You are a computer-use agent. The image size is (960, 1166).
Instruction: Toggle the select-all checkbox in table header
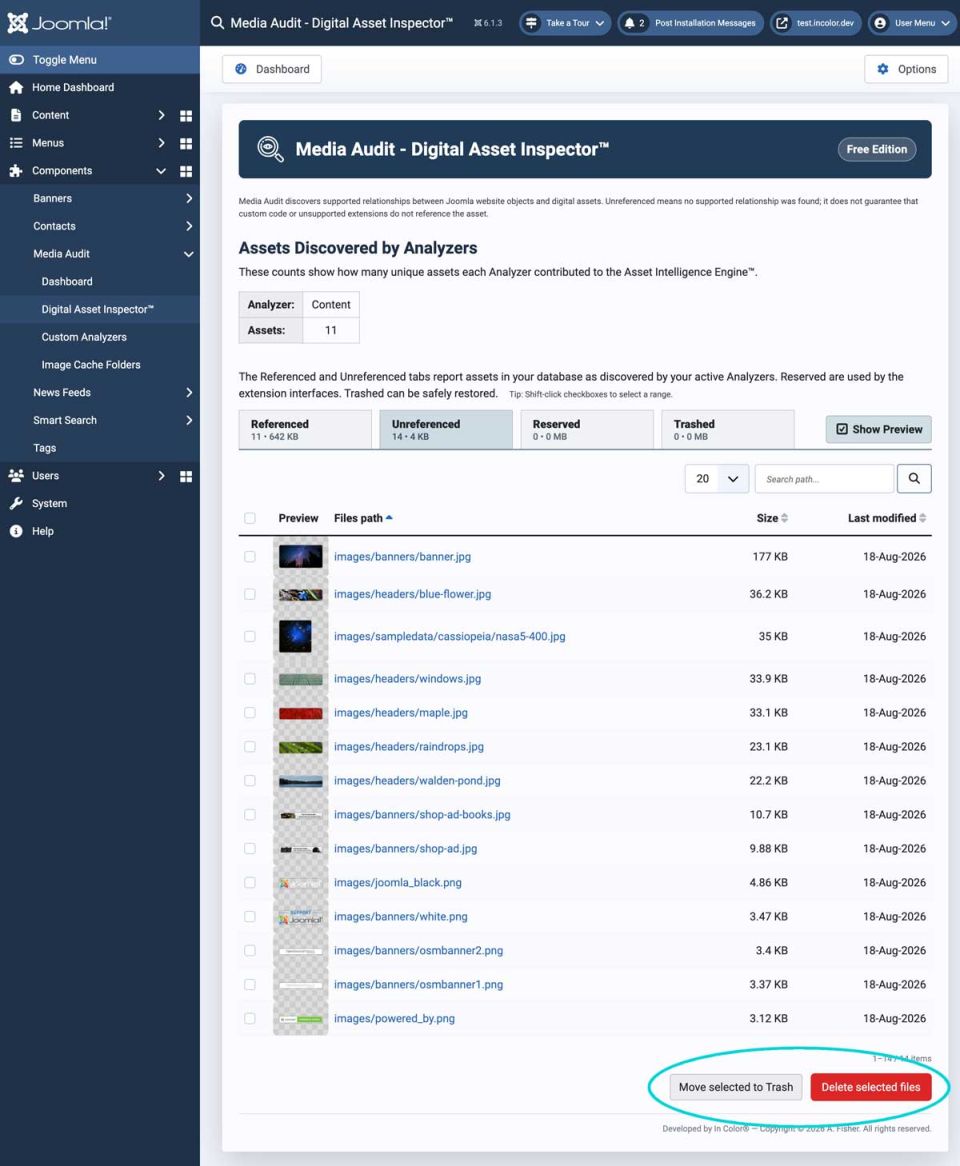250,518
